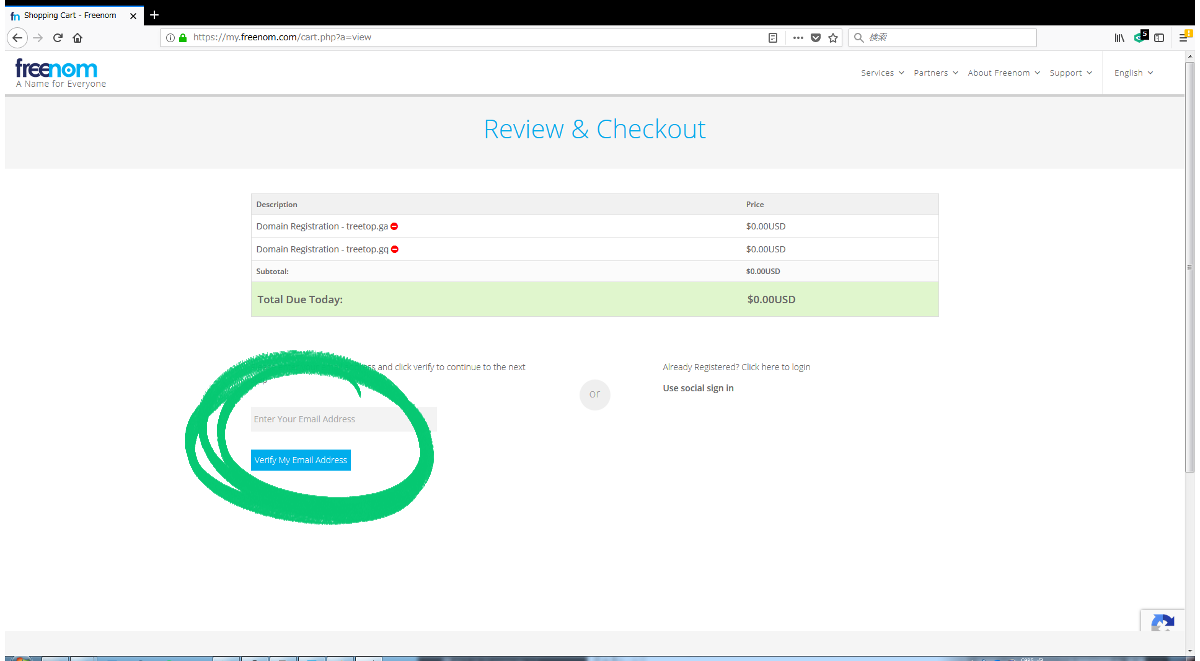Click the Total Due Today label
This screenshot has height=661, width=1200.
[x=300, y=299]
